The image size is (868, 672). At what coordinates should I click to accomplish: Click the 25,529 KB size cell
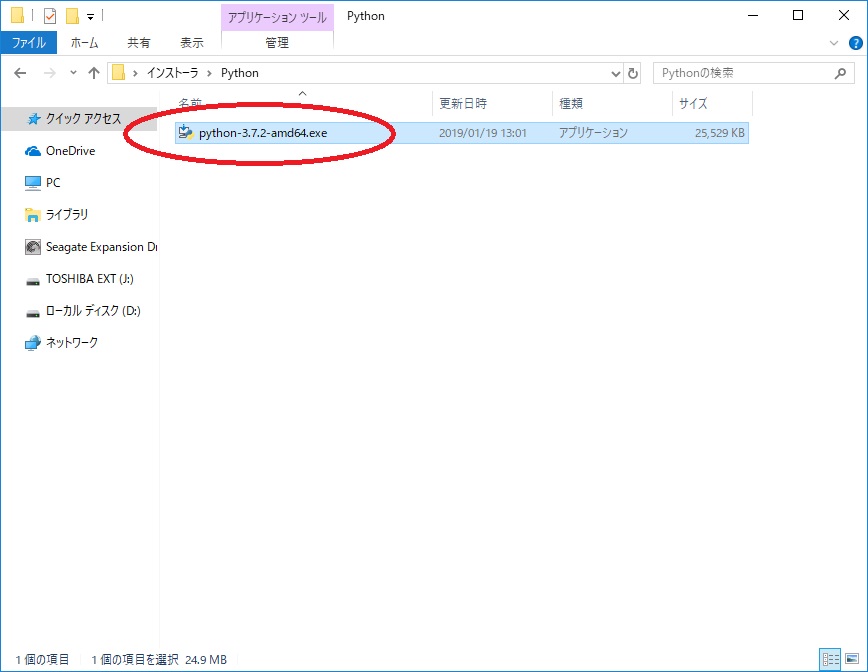tap(720, 133)
